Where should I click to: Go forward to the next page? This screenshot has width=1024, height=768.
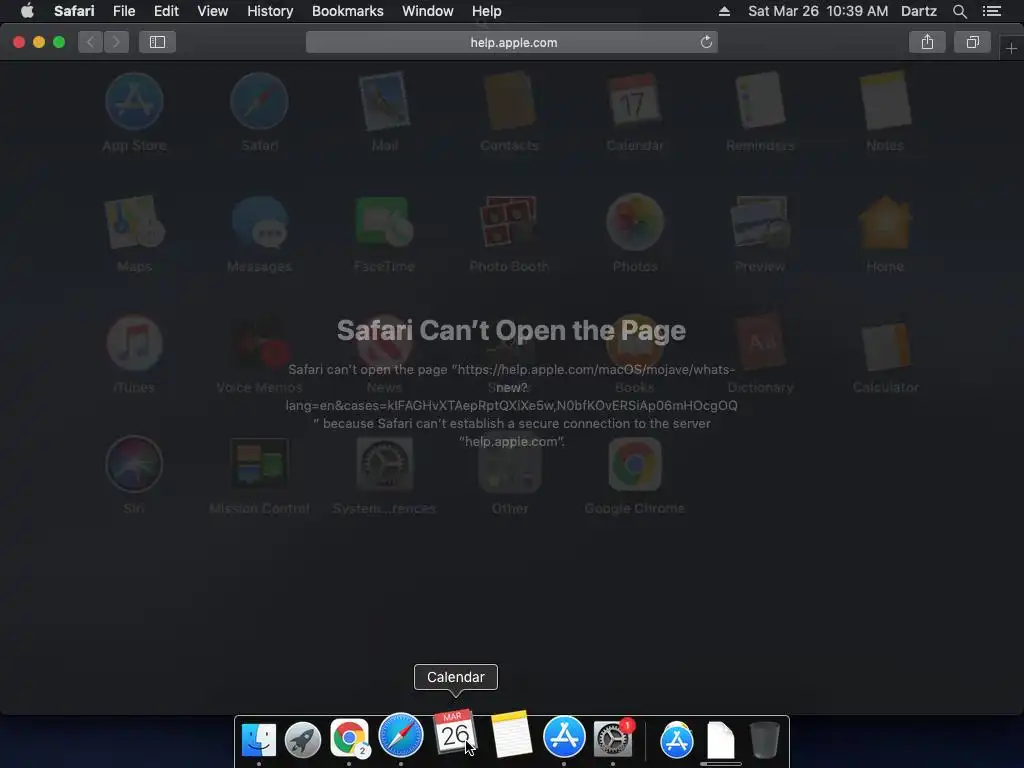point(116,42)
